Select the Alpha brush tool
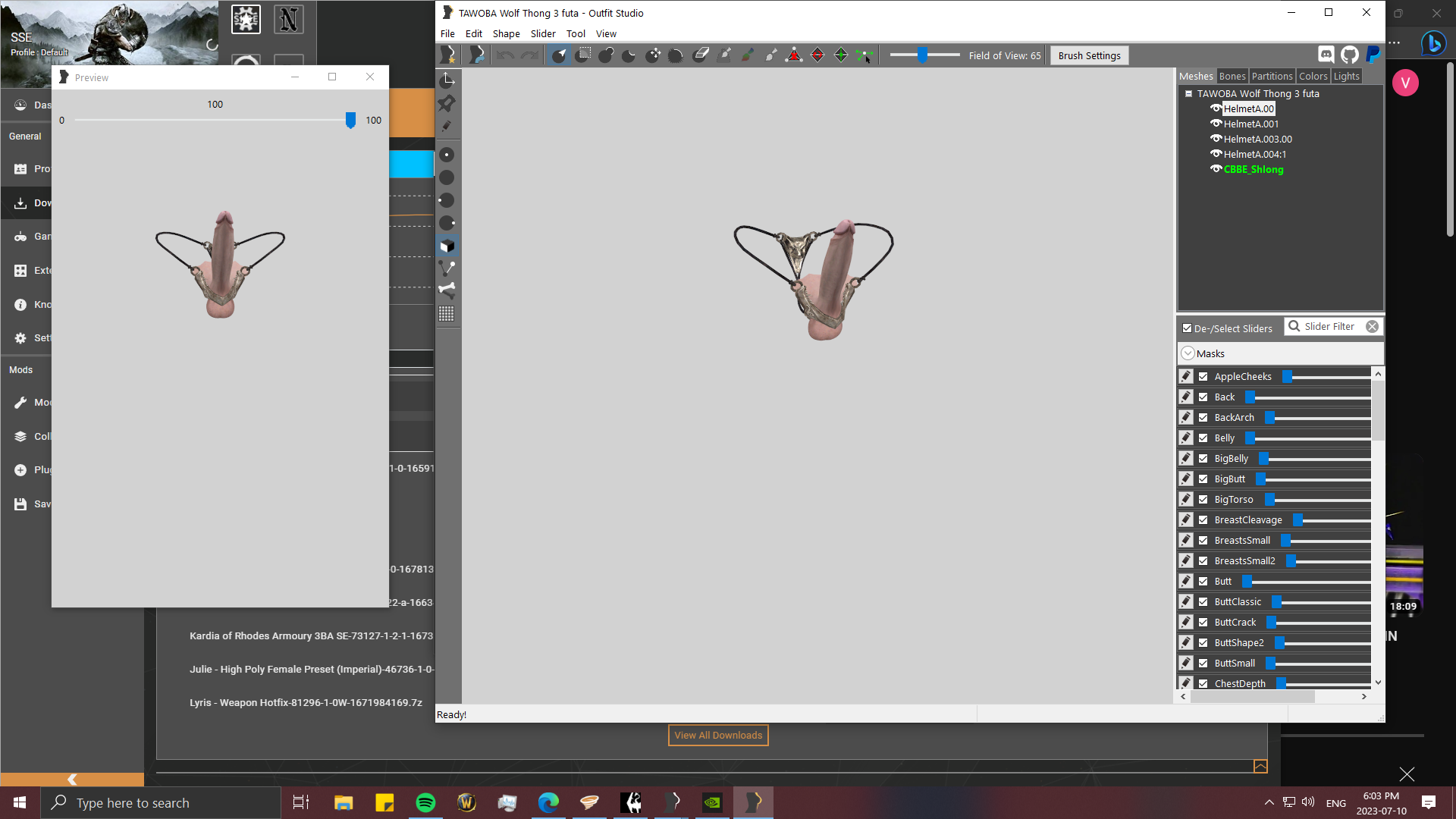 pyautogui.click(x=771, y=55)
